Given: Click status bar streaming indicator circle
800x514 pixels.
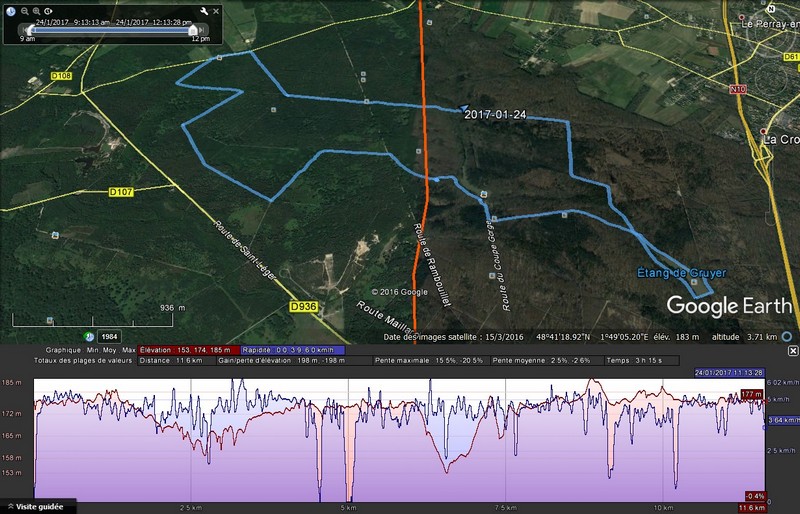Looking at the screenshot, I should tap(787, 337).
